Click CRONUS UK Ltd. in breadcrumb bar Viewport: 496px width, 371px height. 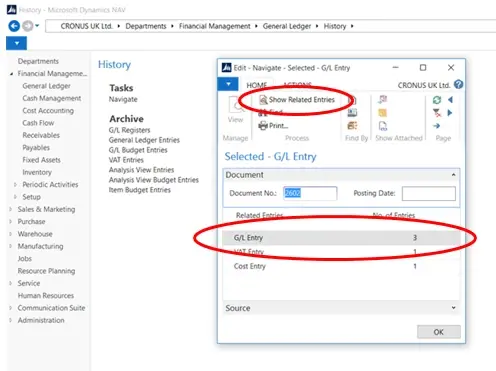coord(86,26)
